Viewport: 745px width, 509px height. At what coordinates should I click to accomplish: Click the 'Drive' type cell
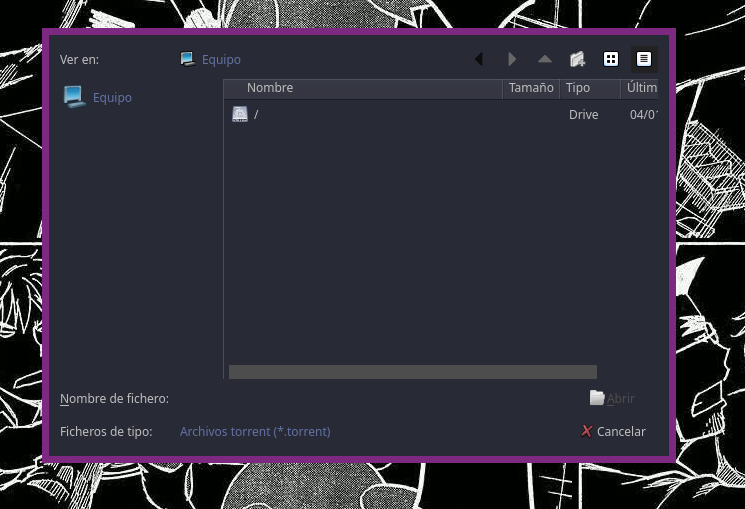583,115
